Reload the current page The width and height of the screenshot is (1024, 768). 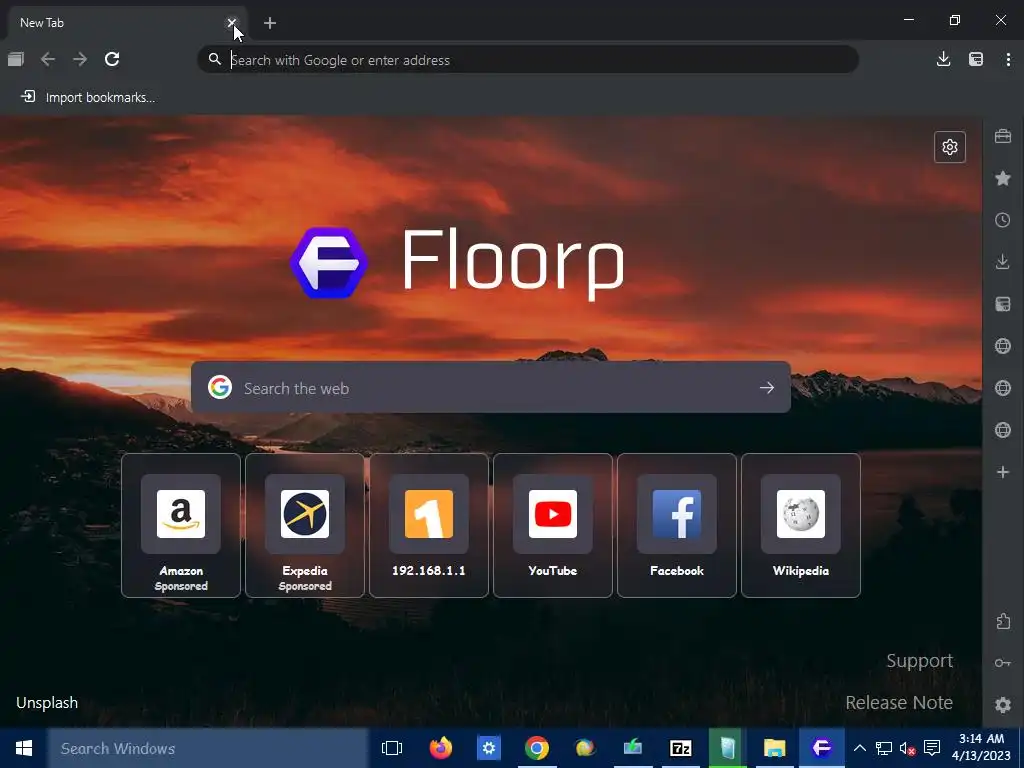click(x=112, y=59)
